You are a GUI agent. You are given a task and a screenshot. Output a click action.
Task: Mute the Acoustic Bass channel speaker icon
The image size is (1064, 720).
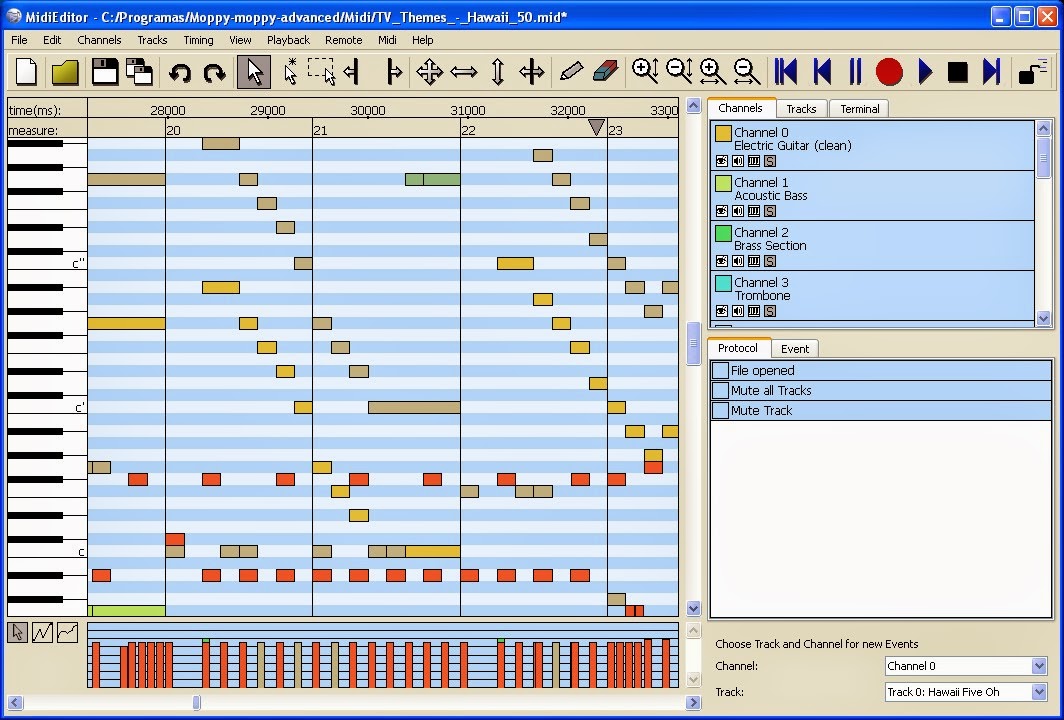point(737,211)
